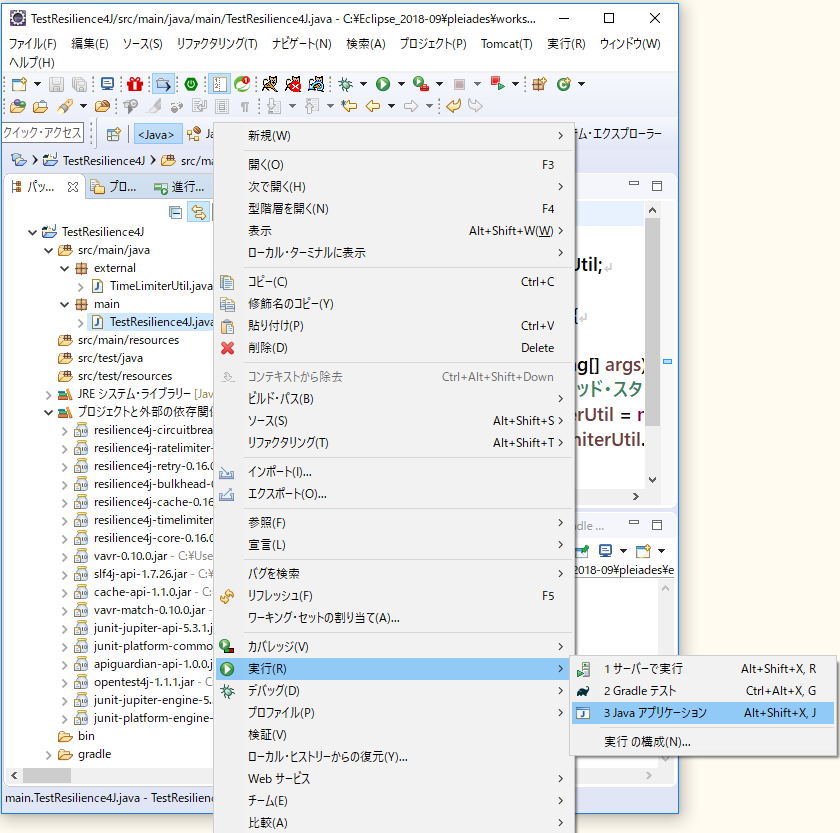Collapse the external package node
Screen dimensions: 840x833
click(x=62, y=267)
